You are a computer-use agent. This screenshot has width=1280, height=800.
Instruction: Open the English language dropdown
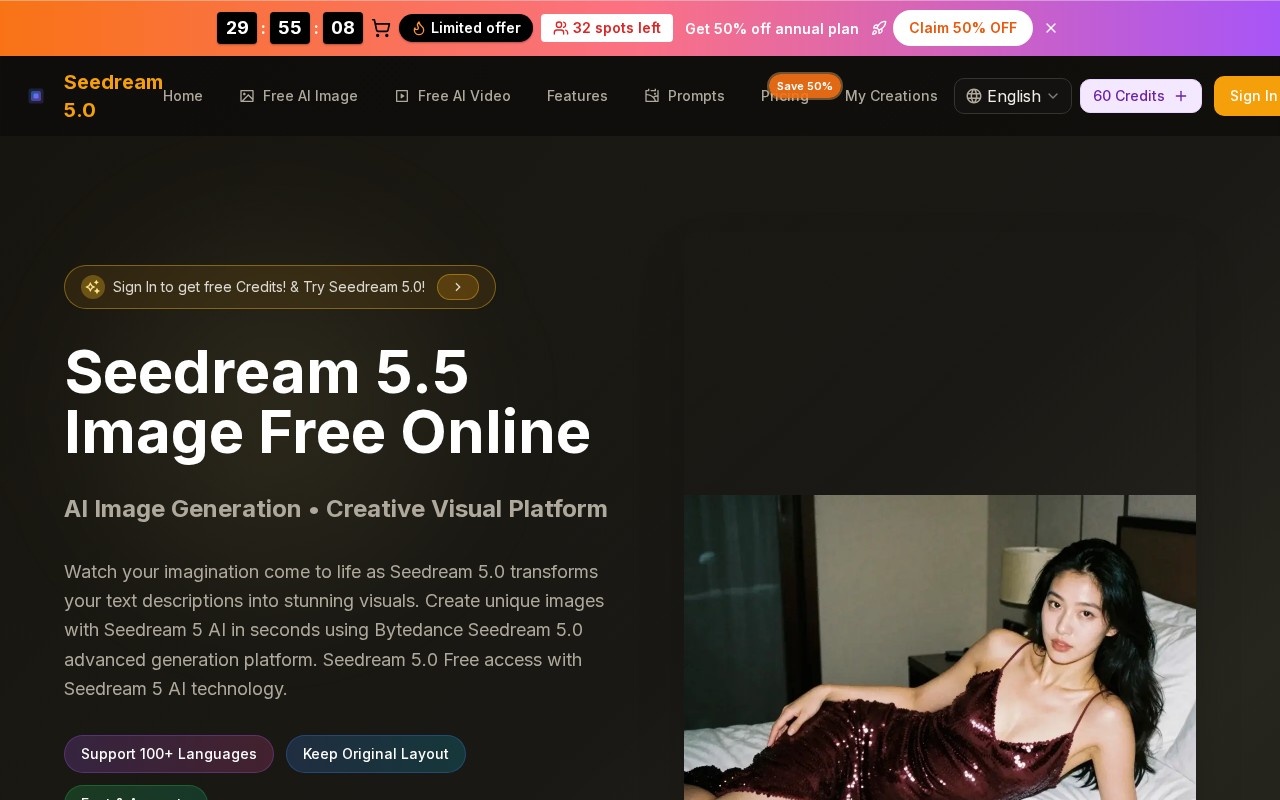coord(1013,96)
